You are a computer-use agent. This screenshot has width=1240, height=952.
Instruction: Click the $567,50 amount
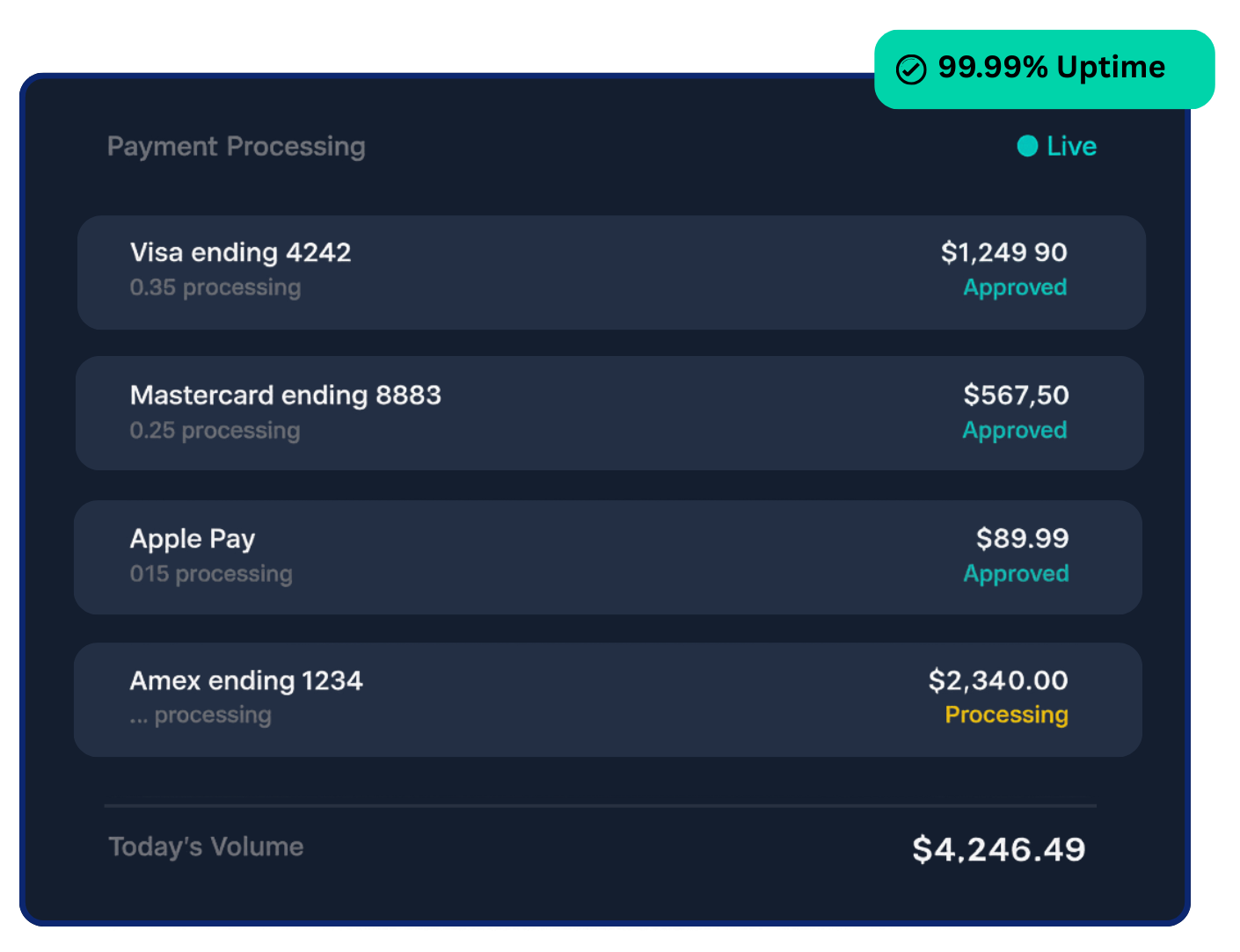1016,396
